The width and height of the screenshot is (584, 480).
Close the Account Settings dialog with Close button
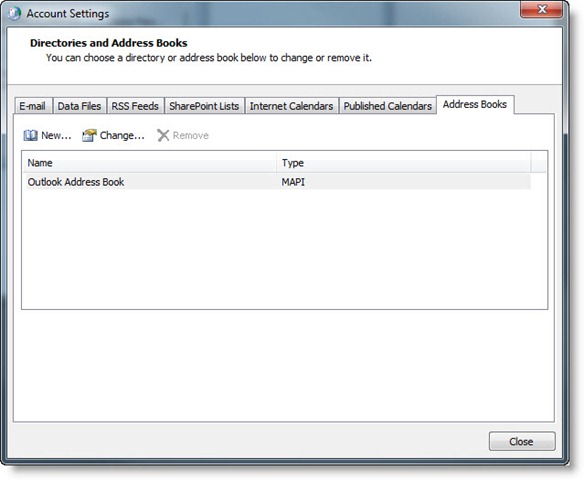522,441
